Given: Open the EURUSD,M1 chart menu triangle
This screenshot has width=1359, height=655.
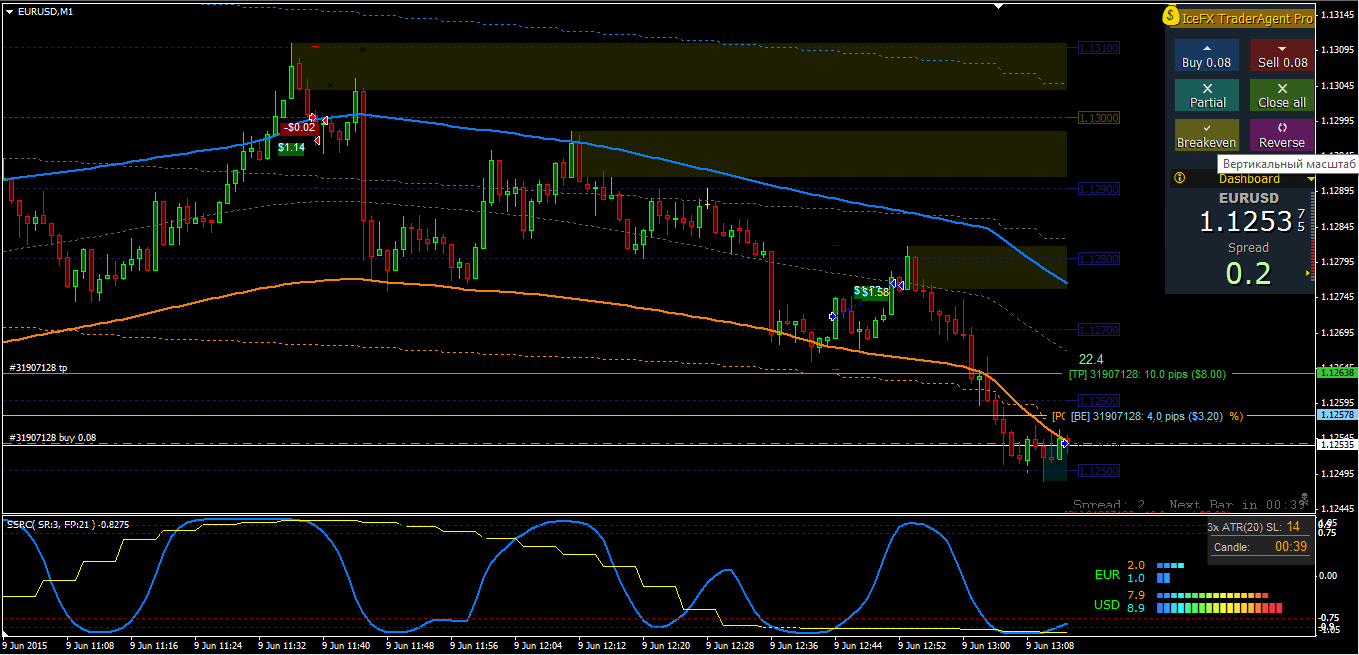Looking at the screenshot, I should (x=9, y=11).
